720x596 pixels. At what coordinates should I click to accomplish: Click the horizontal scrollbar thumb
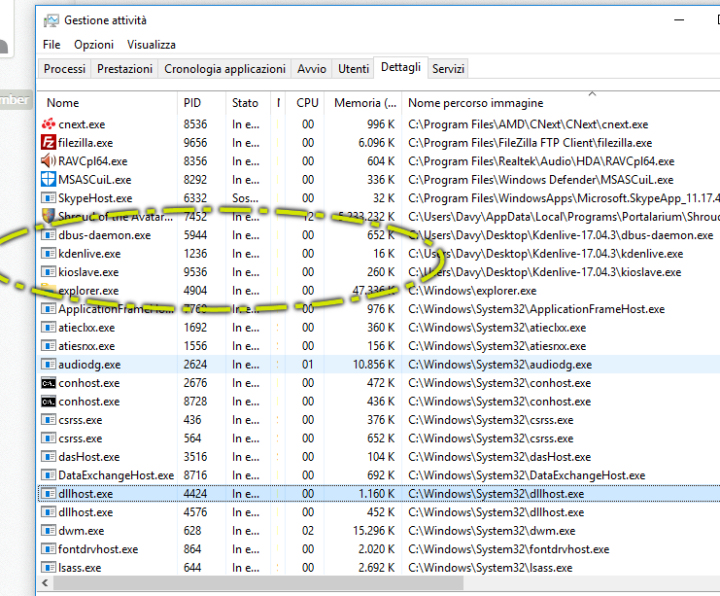tap(258, 583)
